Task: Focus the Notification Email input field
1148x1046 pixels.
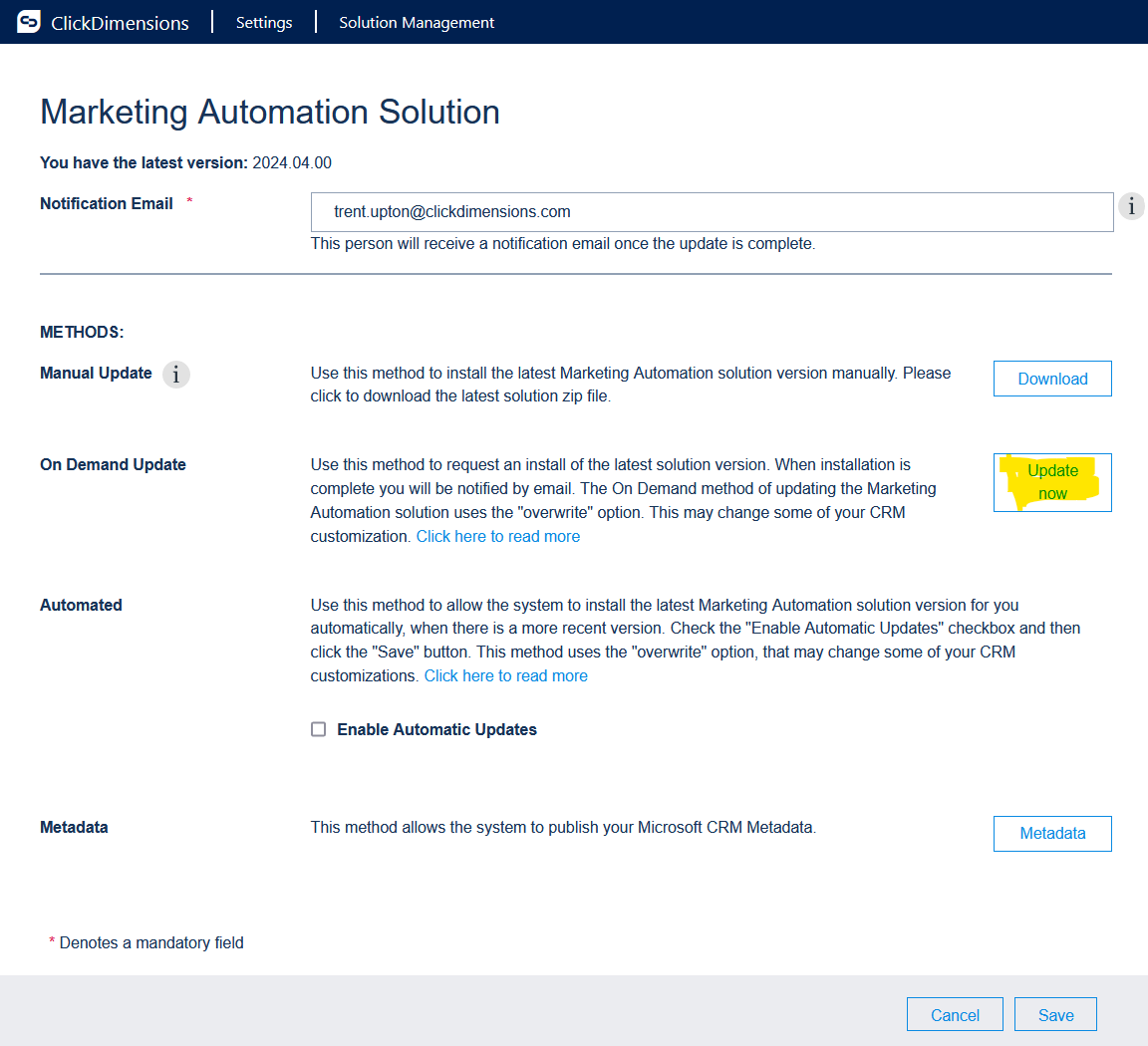Action: point(712,212)
